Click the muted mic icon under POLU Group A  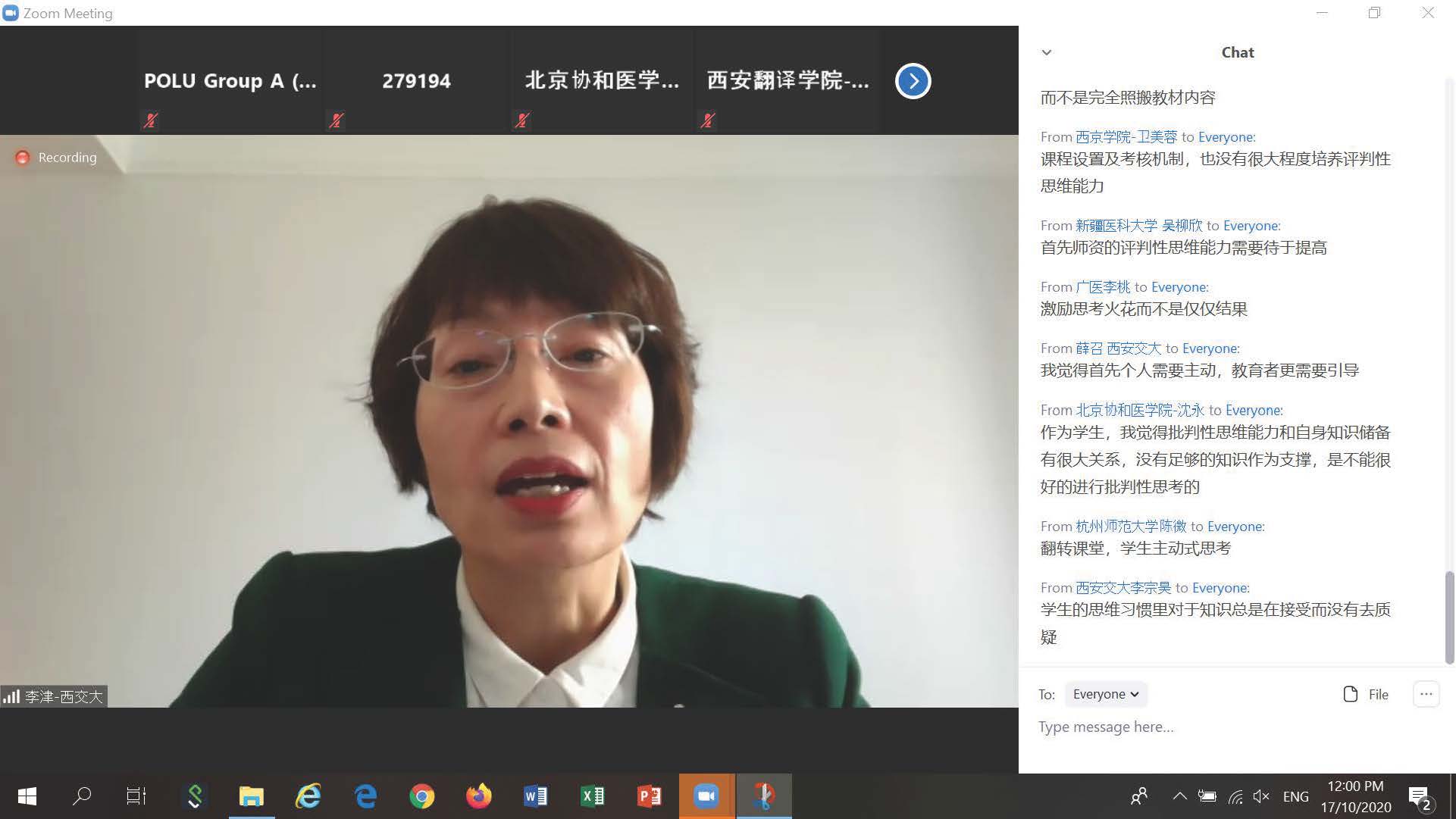click(150, 120)
